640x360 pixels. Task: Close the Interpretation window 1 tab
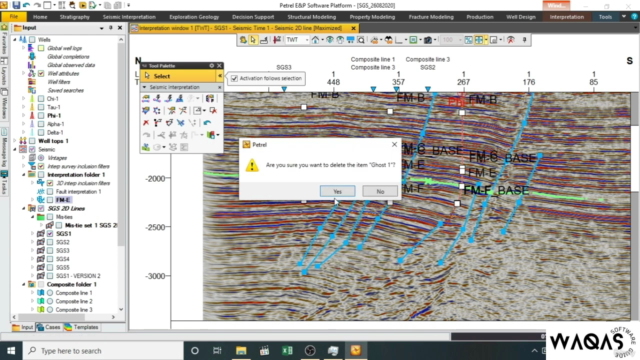[353, 28]
